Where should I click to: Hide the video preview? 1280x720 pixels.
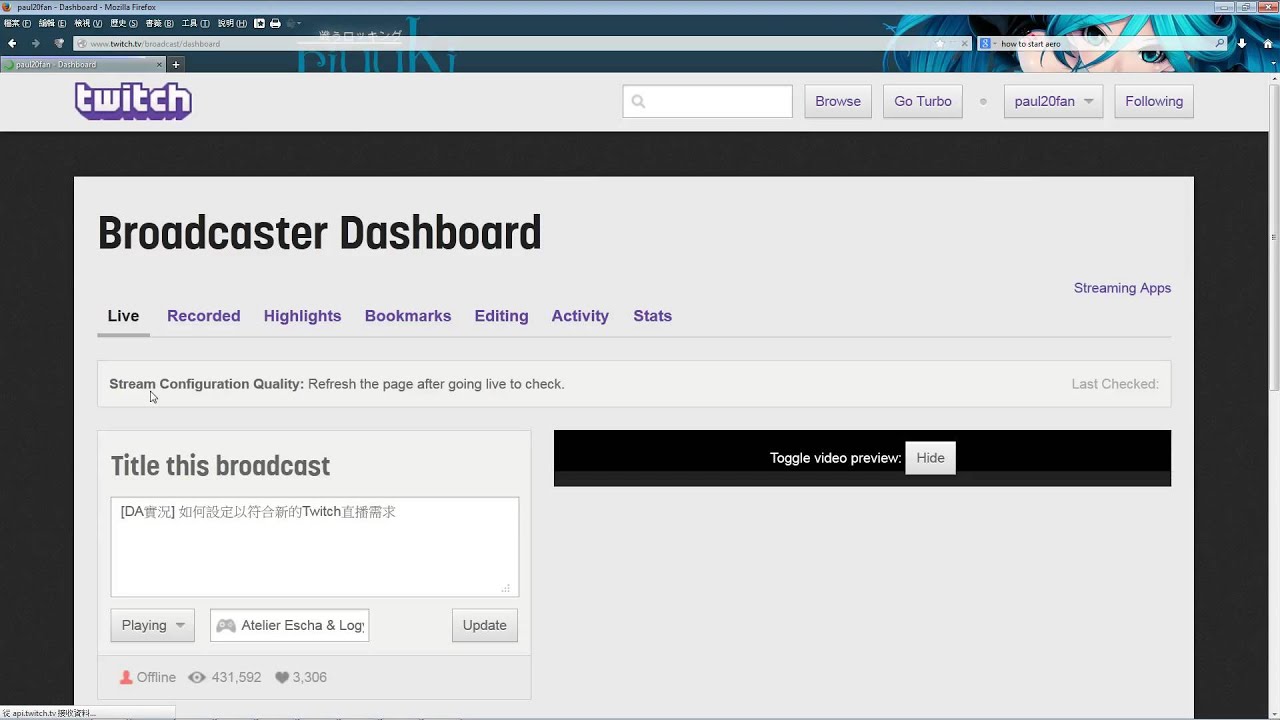(x=930, y=458)
